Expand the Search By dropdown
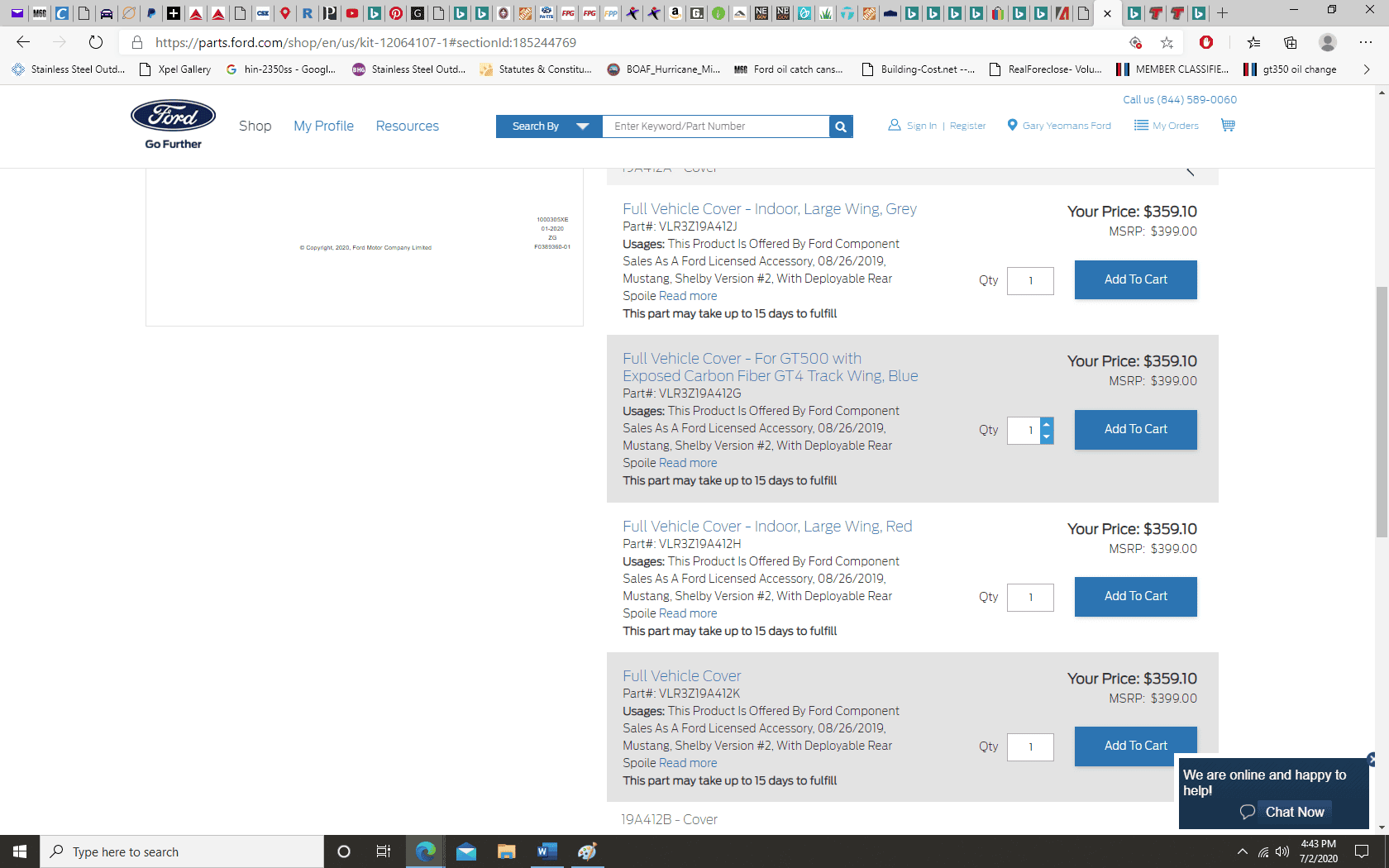This screenshot has height=868, width=1389. [x=549, y=126]
